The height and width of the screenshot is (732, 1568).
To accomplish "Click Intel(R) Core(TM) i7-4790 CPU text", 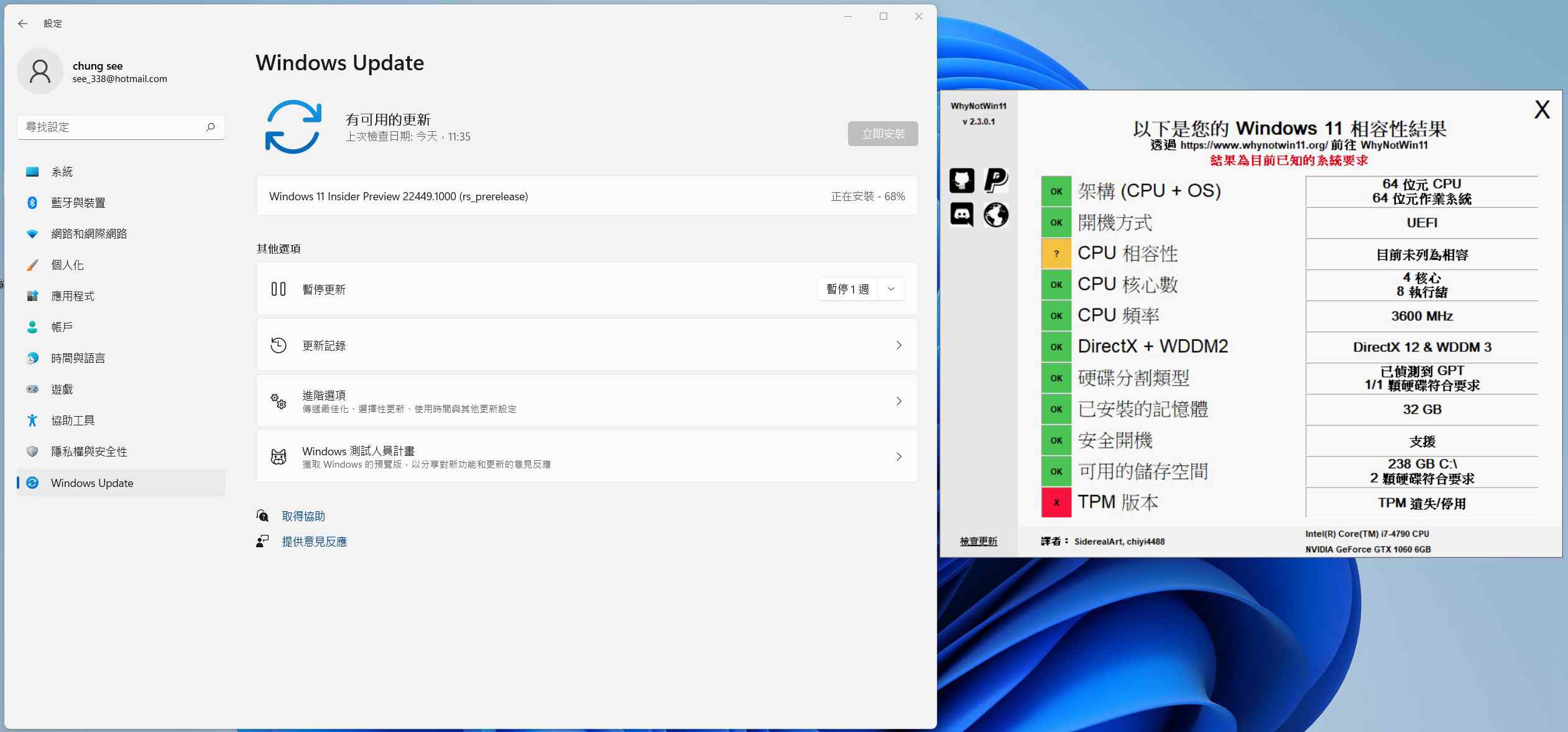I will (1367, 534).
